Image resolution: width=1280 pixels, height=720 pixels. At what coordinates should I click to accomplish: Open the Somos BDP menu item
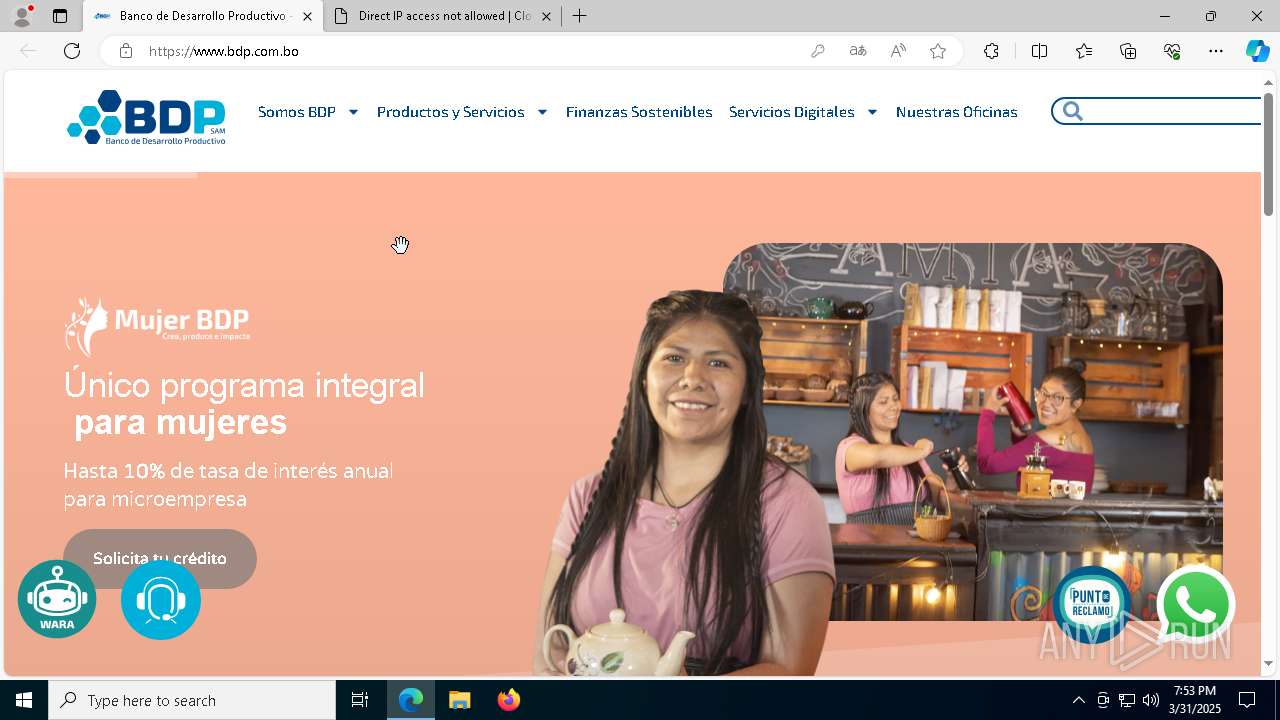[x=297, y=112]
